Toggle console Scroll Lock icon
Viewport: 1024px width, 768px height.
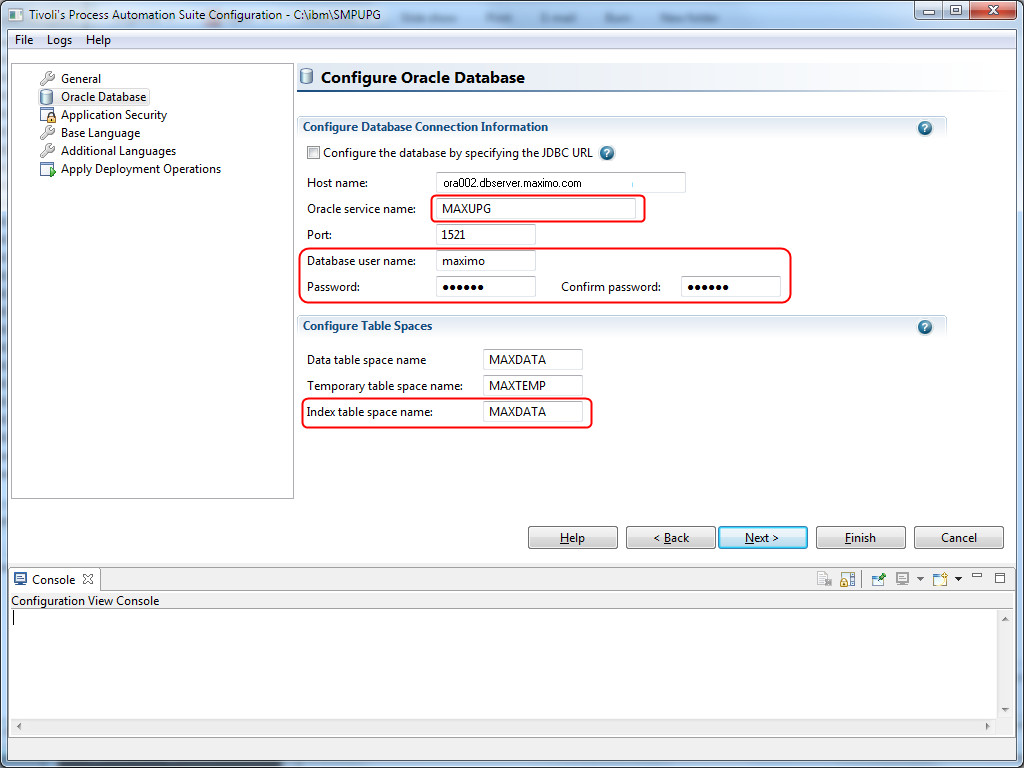pos(847,579)
